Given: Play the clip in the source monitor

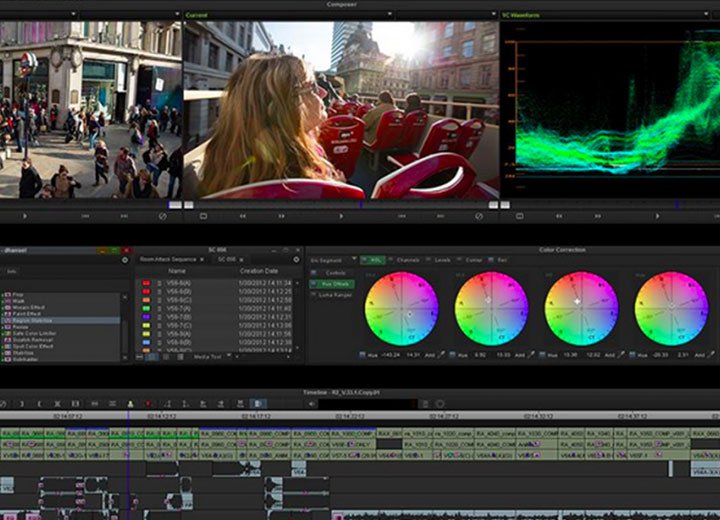Looking at the screenshot, I should pos(25,216).
